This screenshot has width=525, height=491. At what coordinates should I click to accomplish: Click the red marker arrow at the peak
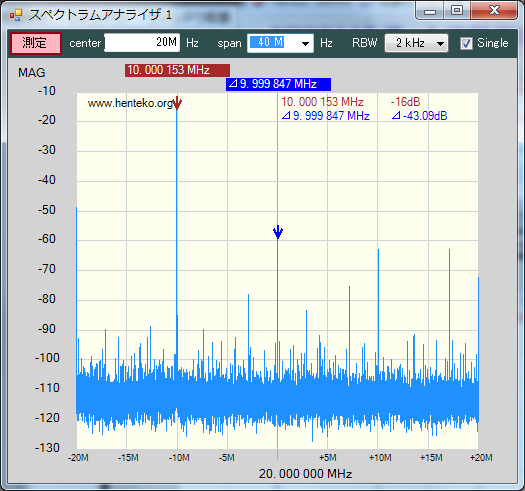[177, 103]
